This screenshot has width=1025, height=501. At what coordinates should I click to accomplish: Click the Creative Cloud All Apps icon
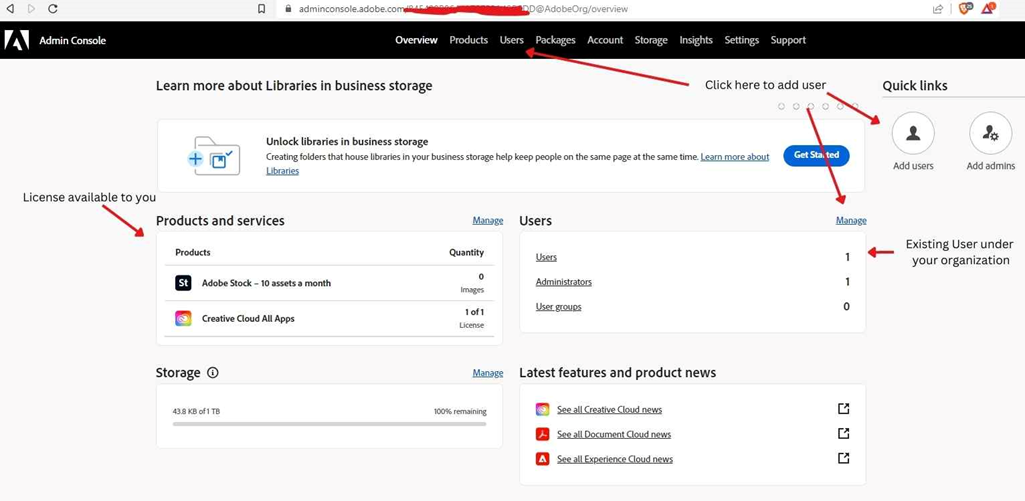(x=183, y=319)
